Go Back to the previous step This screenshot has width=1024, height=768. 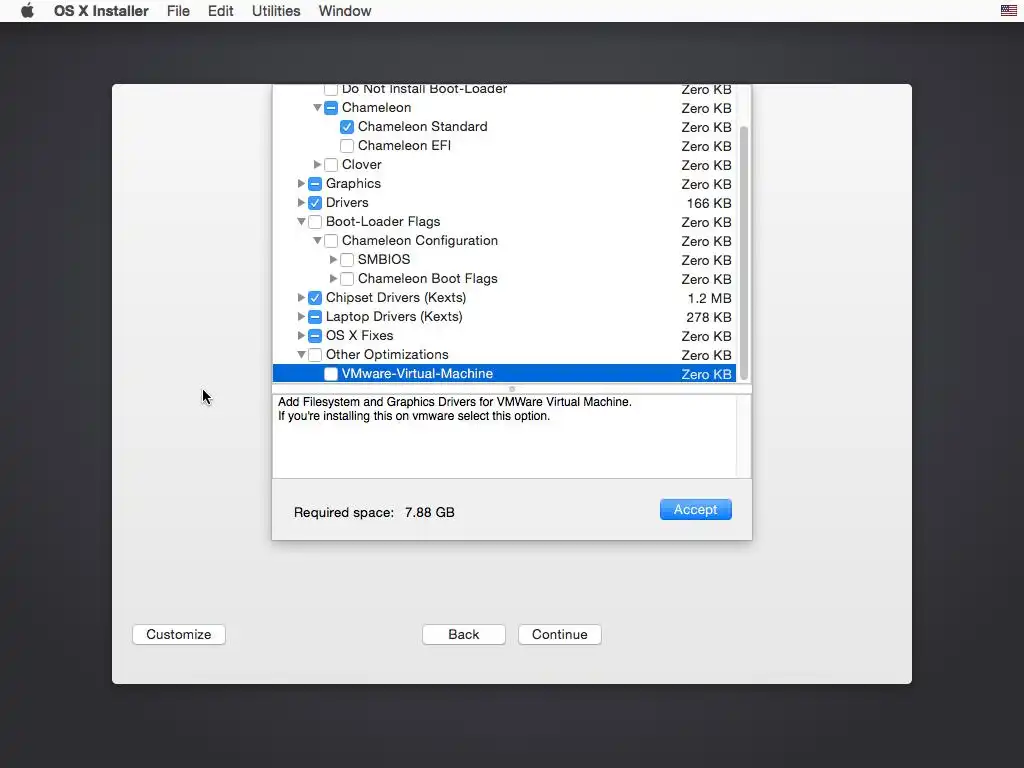tap(464, 634)
